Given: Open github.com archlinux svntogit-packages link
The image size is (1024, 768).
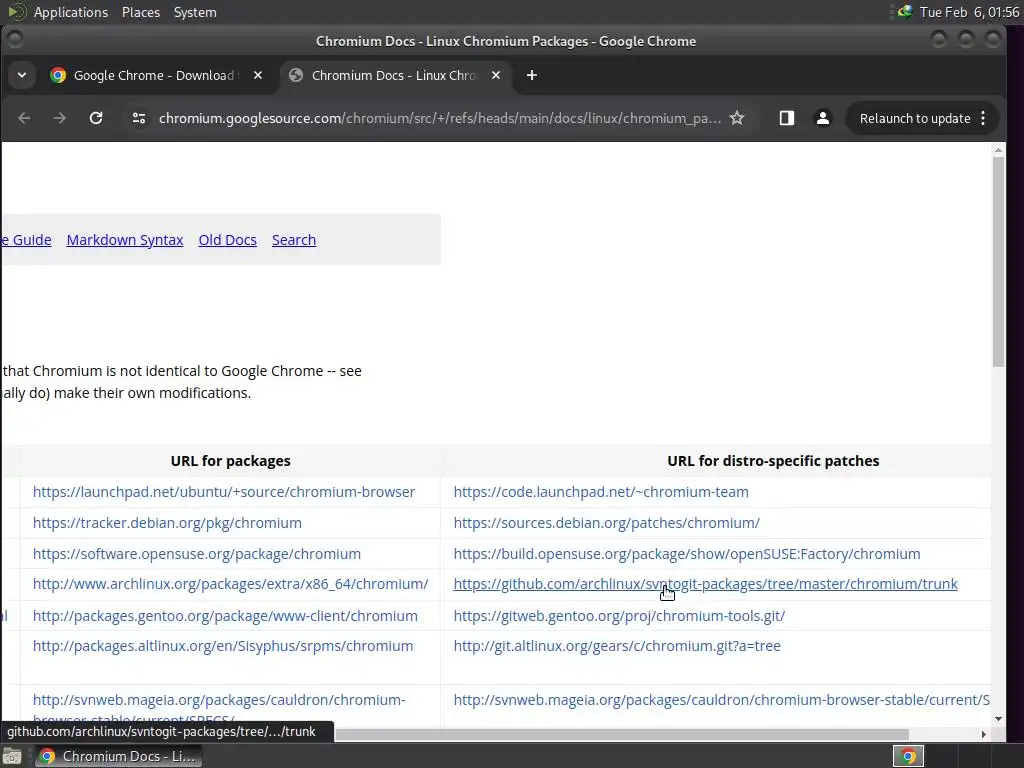Looking at the screenshot, I should pos(705,584).
